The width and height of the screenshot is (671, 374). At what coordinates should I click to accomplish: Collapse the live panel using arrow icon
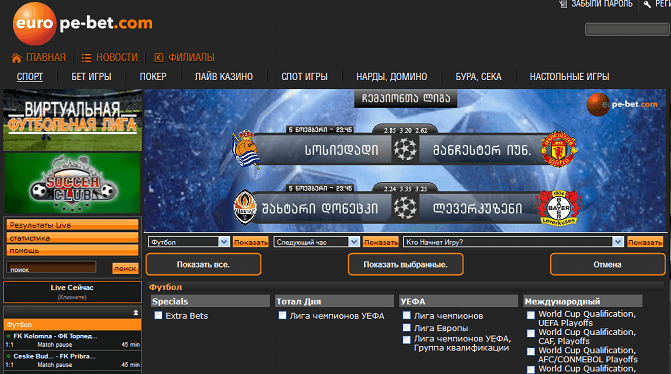click(136, 312)
